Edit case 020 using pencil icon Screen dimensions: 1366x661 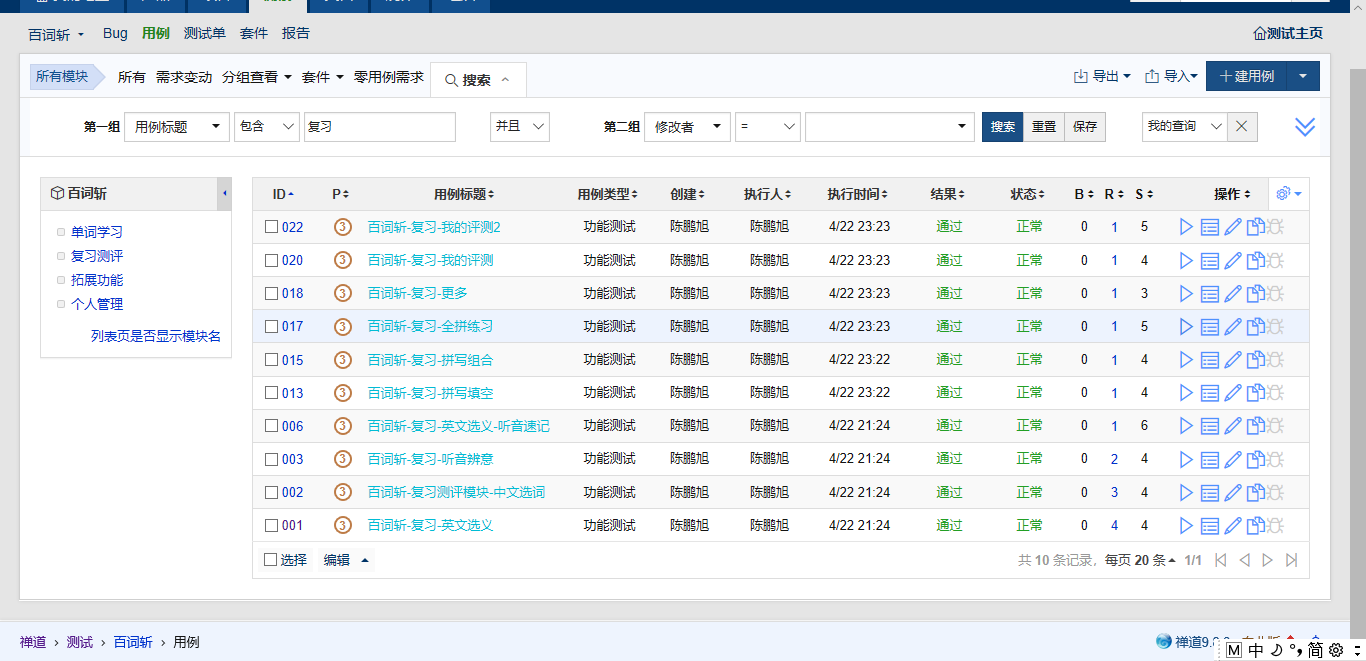click(x=1233, y=260)
